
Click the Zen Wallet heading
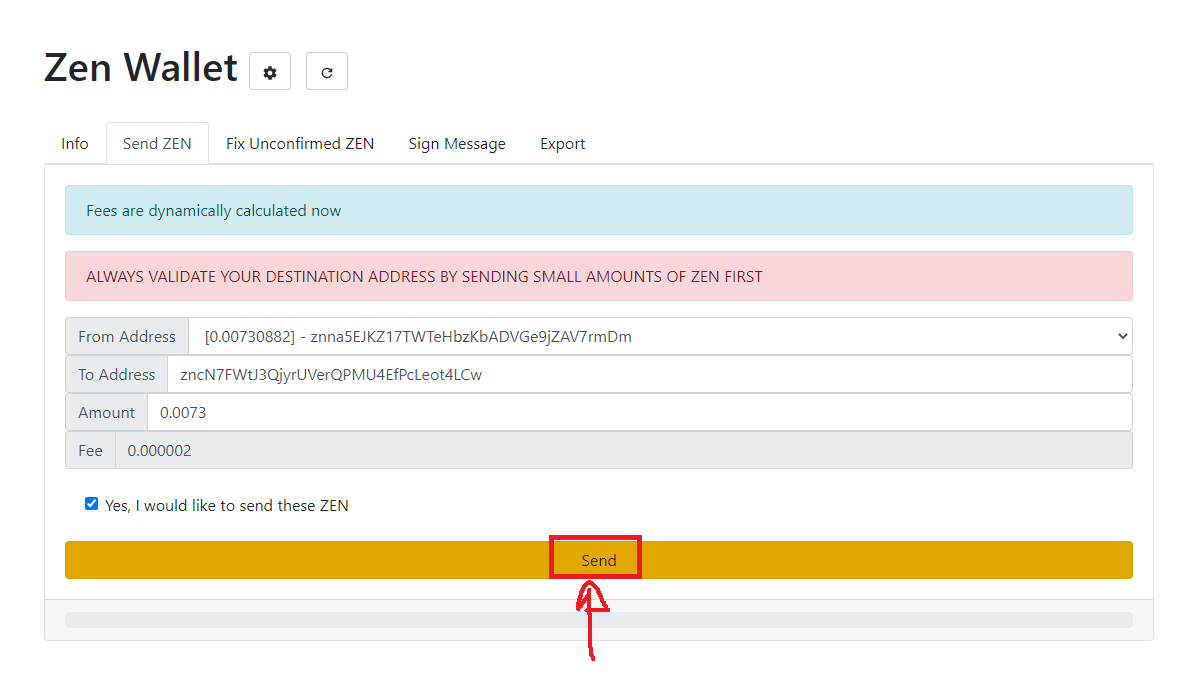(x=141, y=68)
